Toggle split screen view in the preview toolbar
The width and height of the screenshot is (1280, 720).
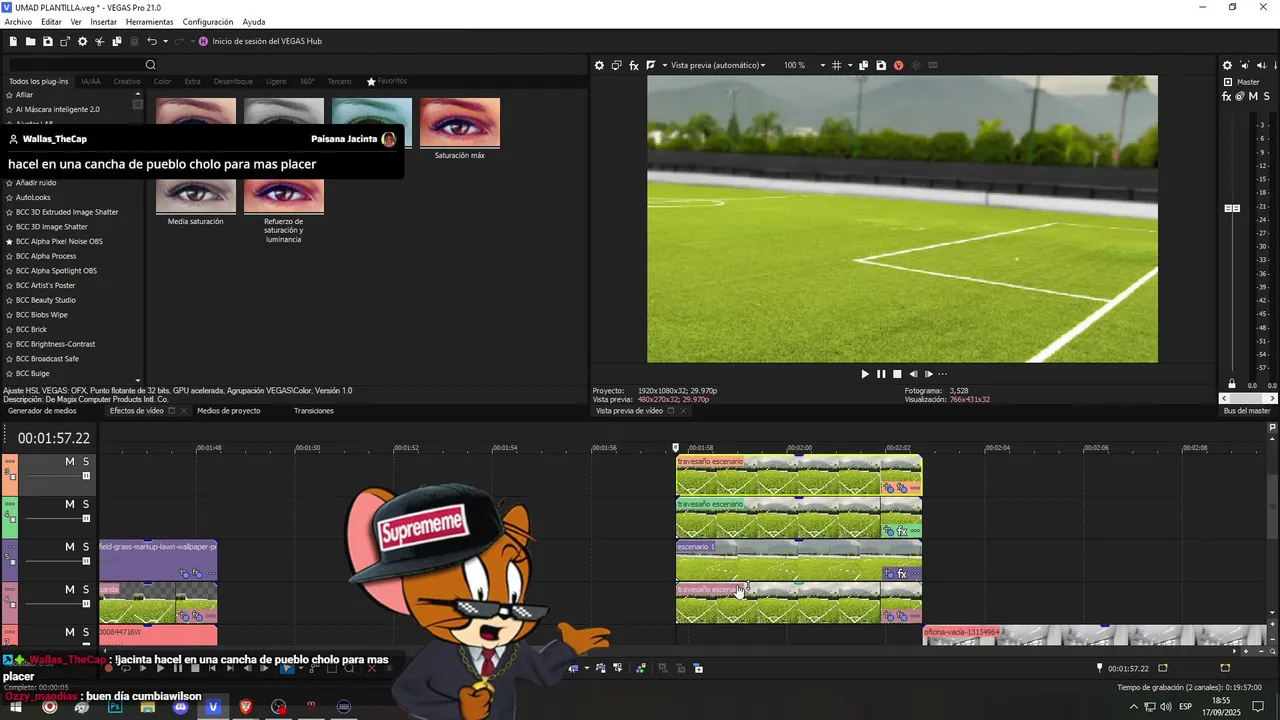(651, 65)
